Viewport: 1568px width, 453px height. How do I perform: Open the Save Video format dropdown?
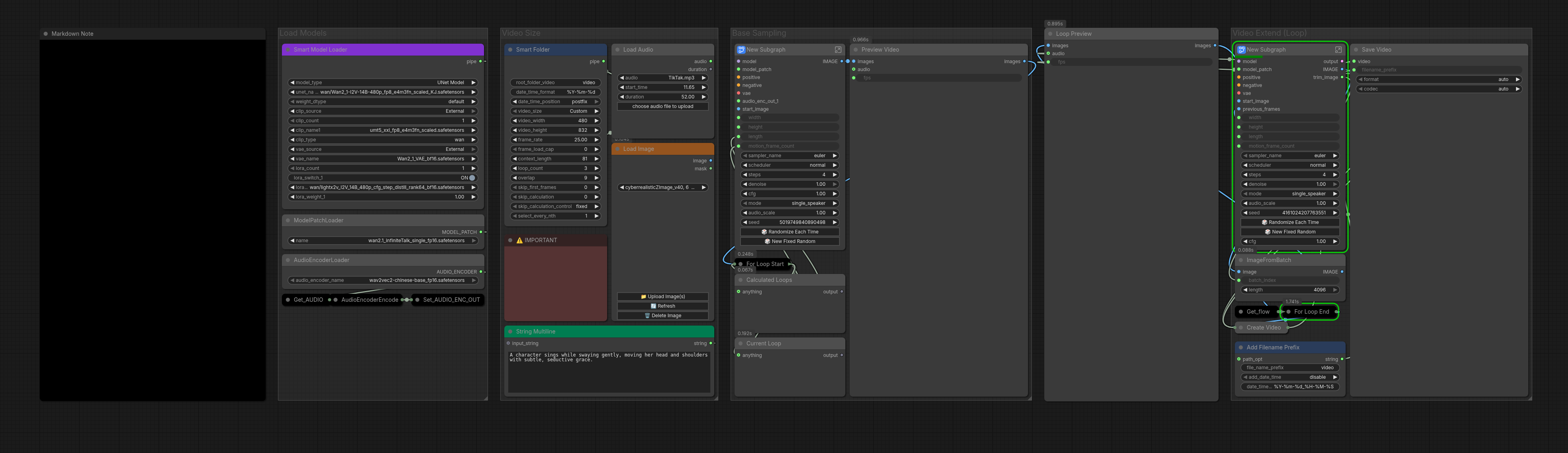(x=1439, y=79)
